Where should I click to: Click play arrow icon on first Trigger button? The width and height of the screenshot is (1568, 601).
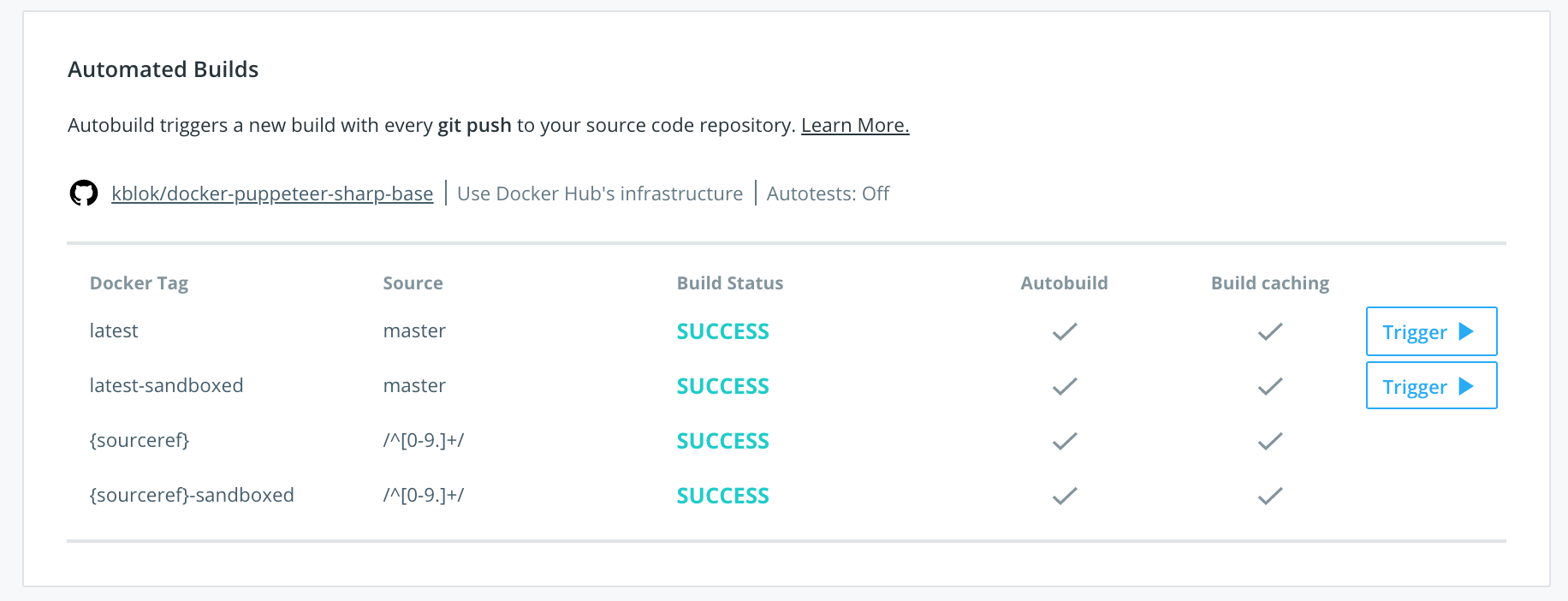(x=1466, y=331)
